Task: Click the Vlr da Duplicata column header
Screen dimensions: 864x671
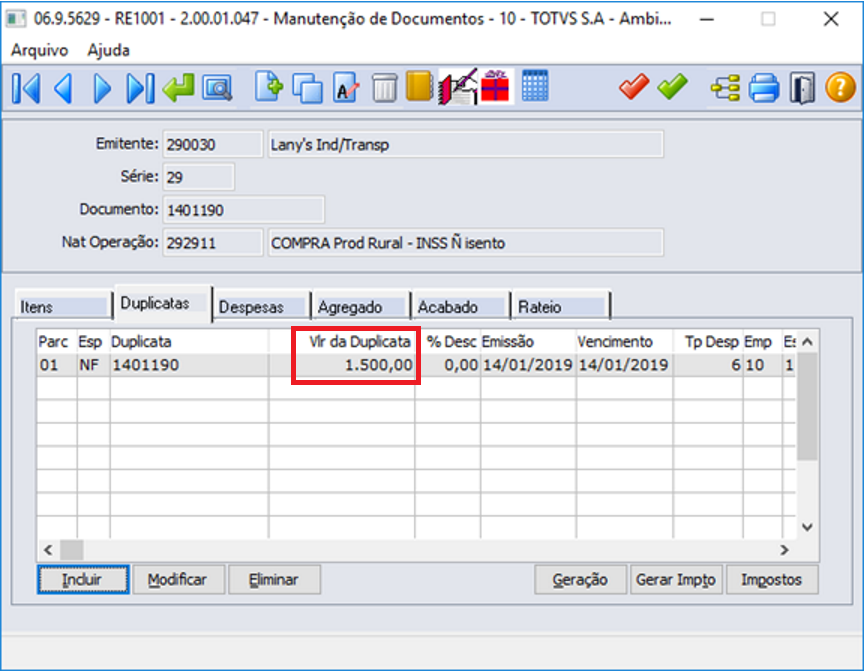Action: click(x=342, y=342)
